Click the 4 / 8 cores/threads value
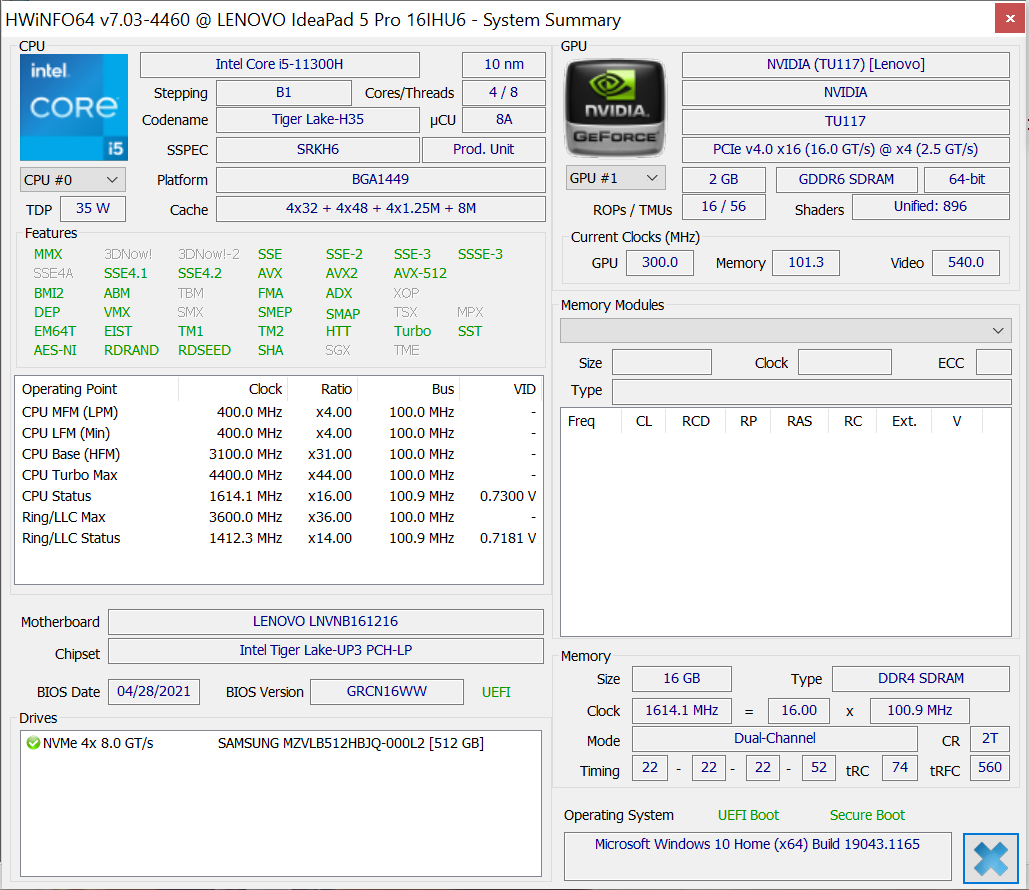1029x890 pixels. click(x=504, y=93)
